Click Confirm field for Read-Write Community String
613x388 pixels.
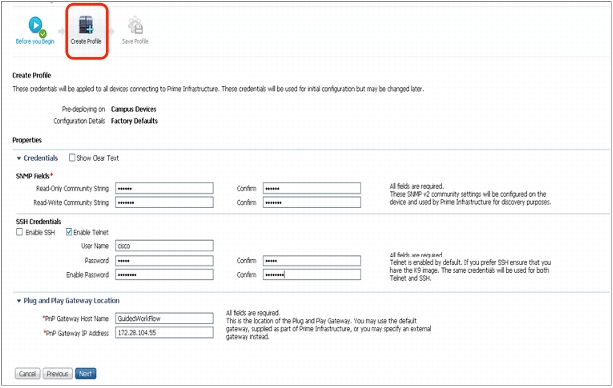tap(312, 202)
